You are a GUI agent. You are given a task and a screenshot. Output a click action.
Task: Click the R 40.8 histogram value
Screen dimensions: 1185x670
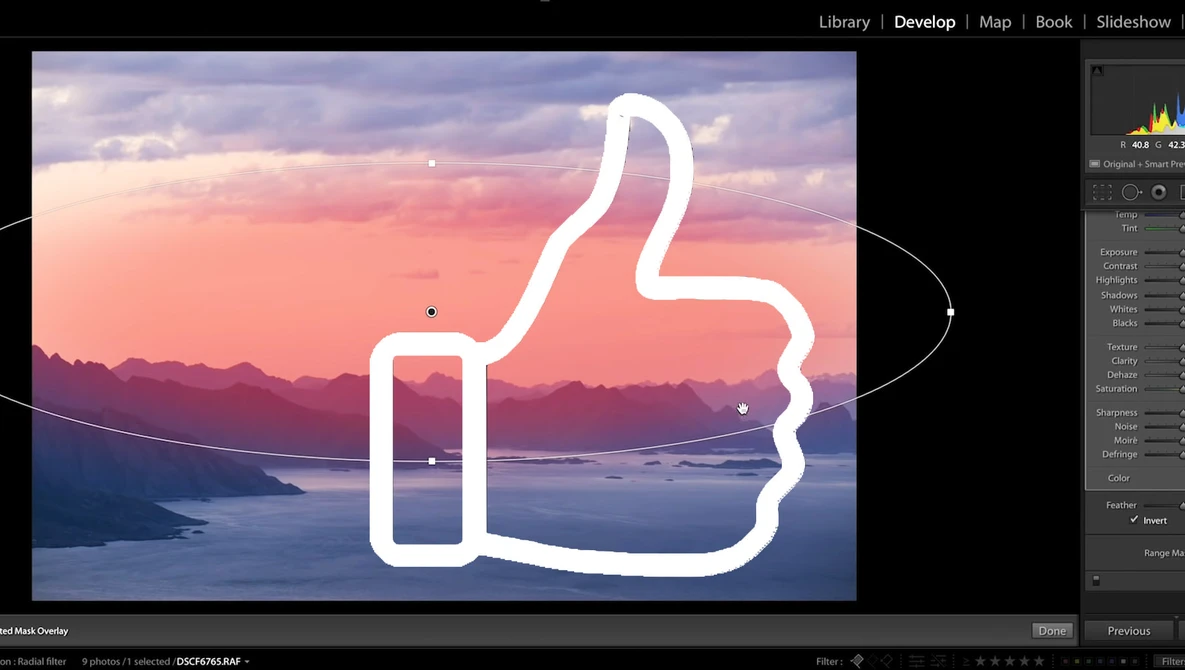click(x=1134, y=144)
